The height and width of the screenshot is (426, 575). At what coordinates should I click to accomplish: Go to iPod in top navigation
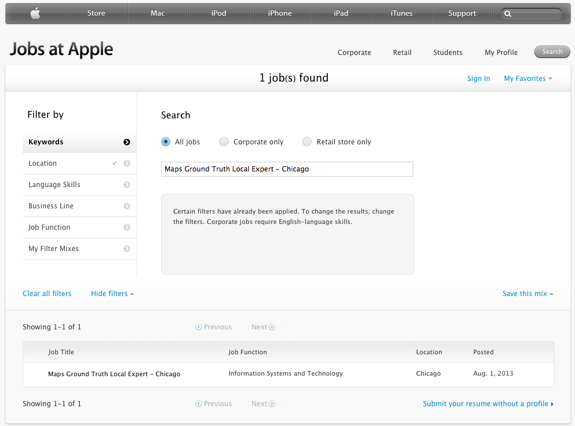pyautogui.click(x=219, y=14)
